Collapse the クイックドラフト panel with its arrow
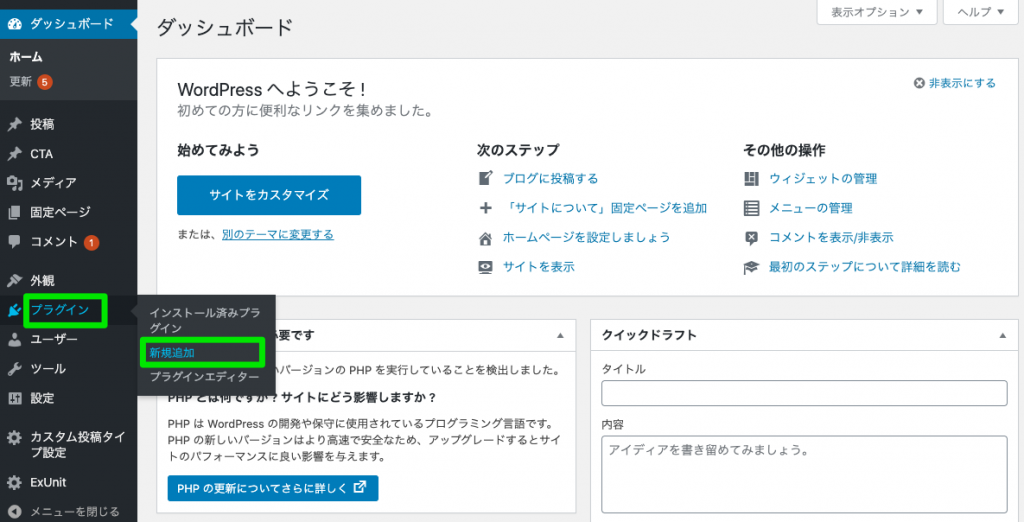Screen dimensions: 1024x522 pyautogui.click(x=1003, y=335)
